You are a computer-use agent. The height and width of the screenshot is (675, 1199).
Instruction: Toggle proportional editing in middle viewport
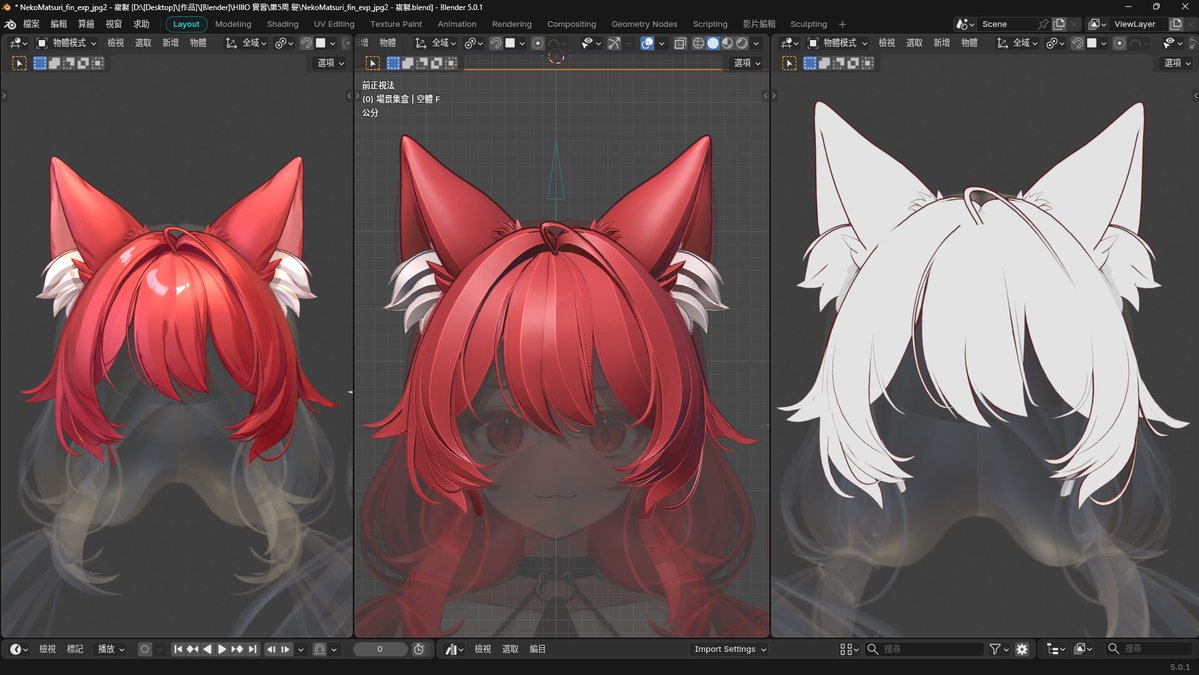click(x=538, y=43)
